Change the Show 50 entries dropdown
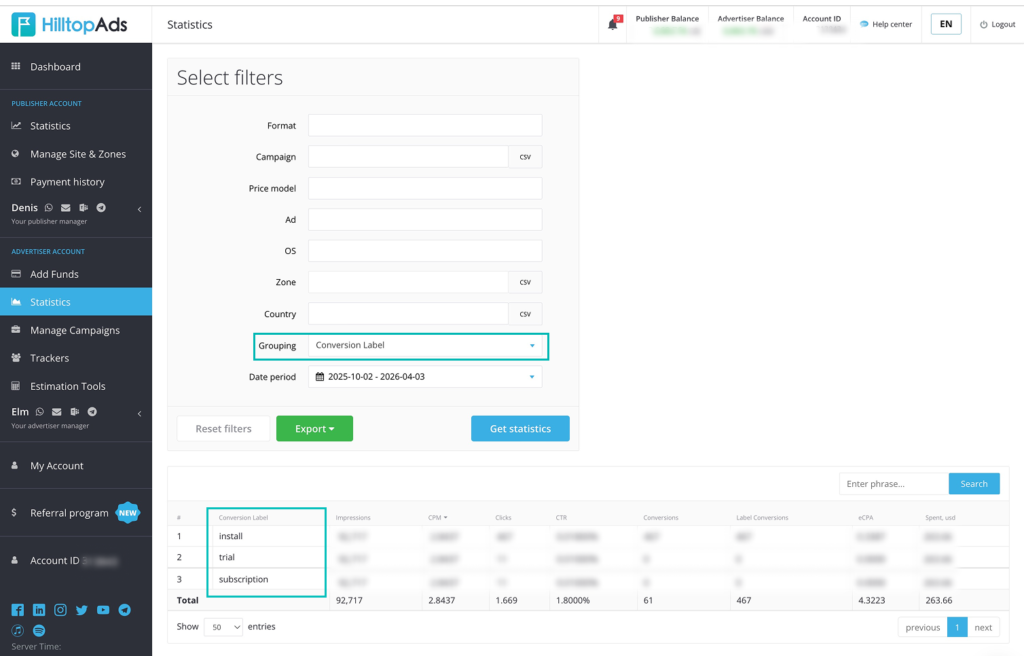 [223, 627]
